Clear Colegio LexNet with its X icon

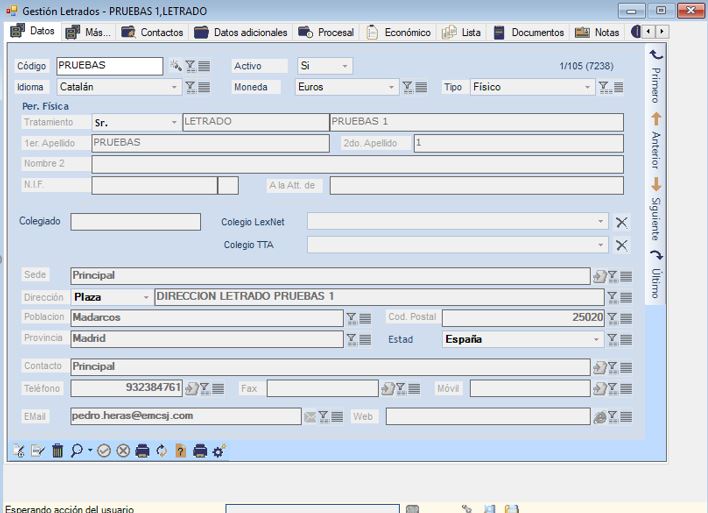[621, 222]
